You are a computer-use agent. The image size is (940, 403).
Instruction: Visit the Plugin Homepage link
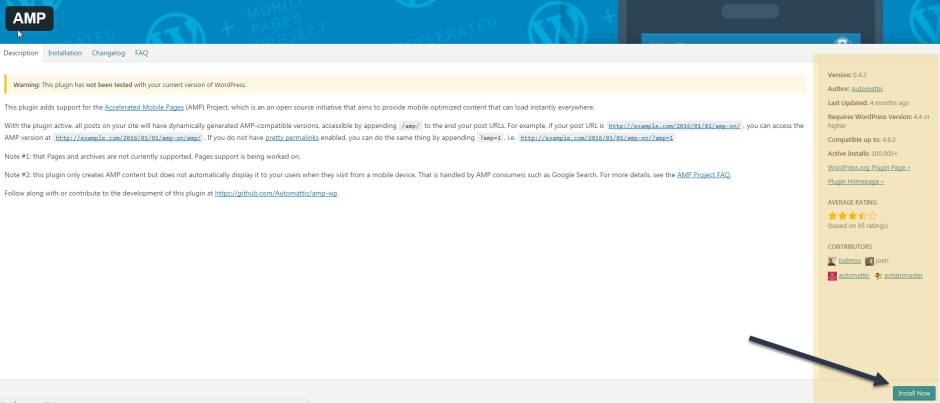pyautogui.click(x=855, y=181)
